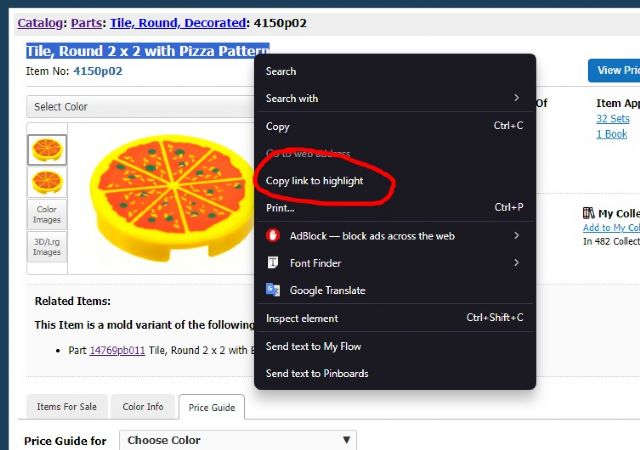Viewport: 640px width, 450px height.
Task: Select the first pizza tile thumbnail
Action: click(x=47, y=150)
